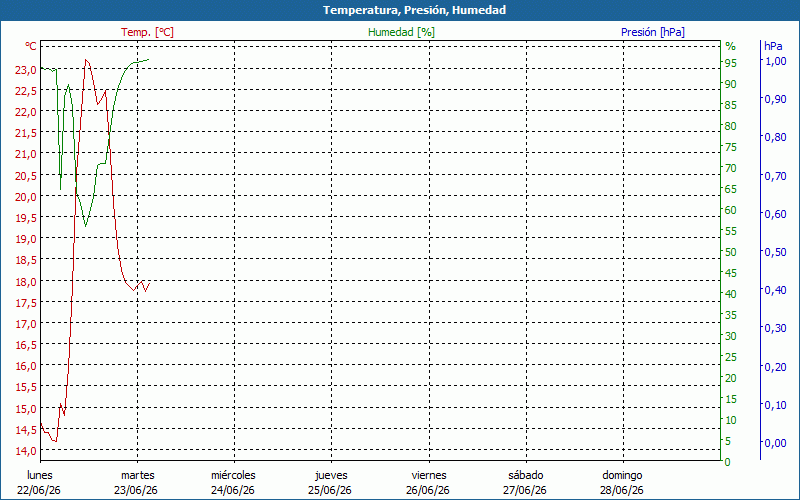Click the 0,80 pressure axis value
This screenshot has width=800, height=500.
[x=775, y=137]
